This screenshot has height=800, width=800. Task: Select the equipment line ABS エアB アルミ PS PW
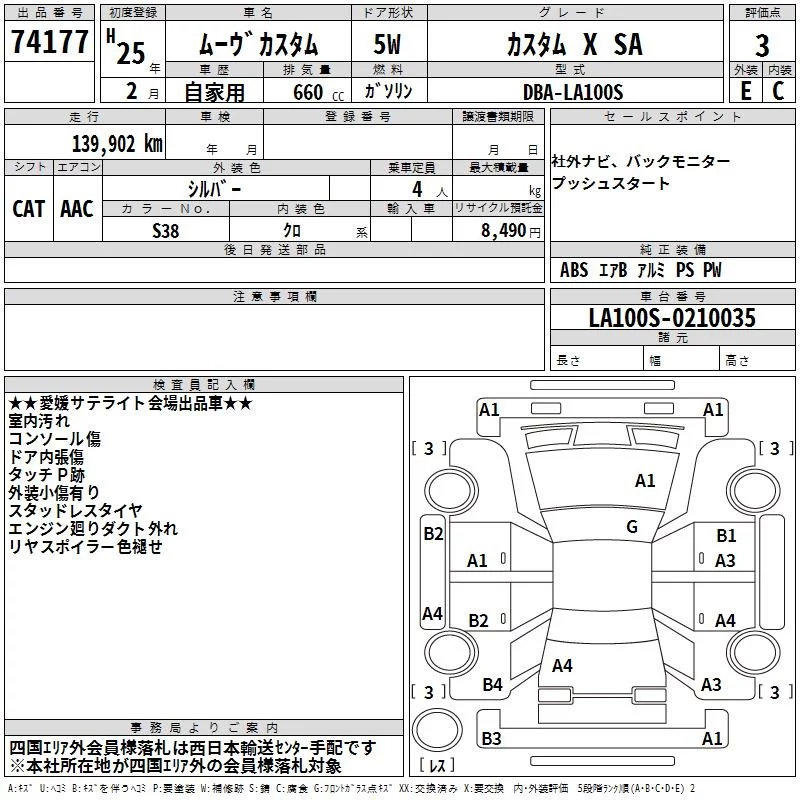coord(641,270)
